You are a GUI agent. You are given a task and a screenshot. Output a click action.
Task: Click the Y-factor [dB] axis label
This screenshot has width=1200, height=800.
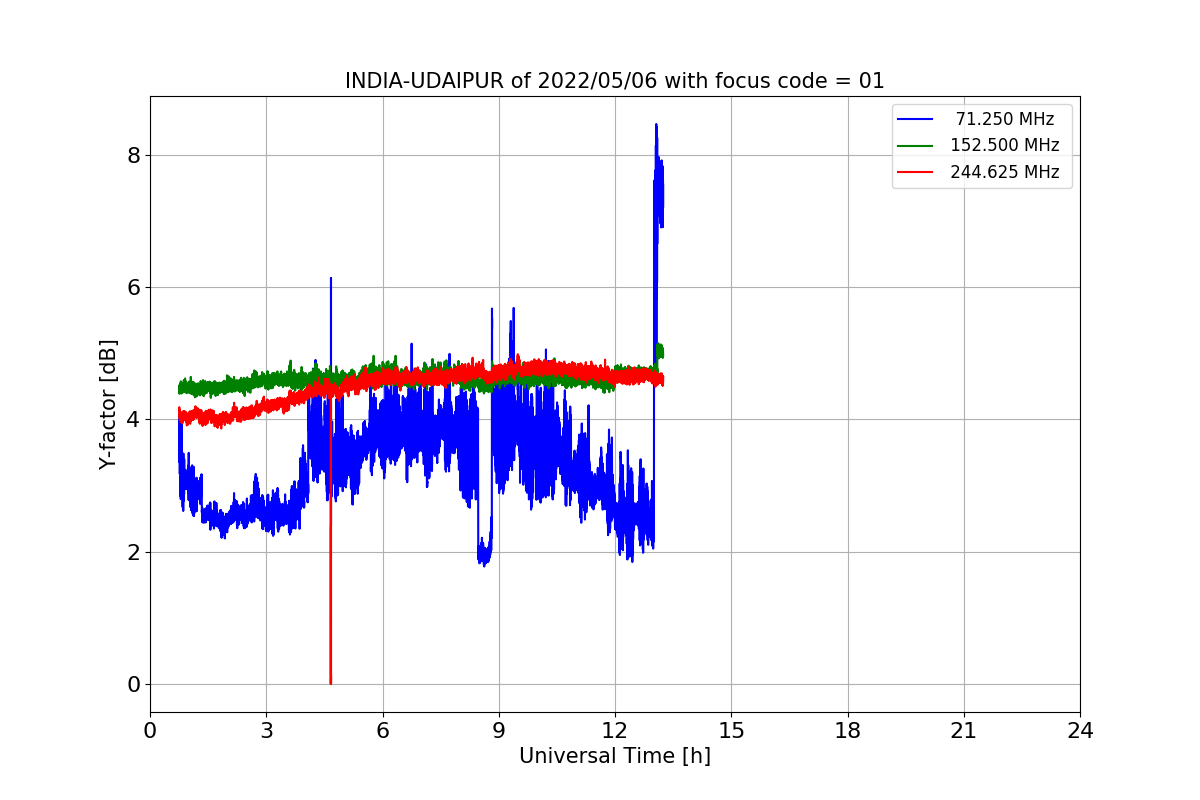[x=108, y=404]
